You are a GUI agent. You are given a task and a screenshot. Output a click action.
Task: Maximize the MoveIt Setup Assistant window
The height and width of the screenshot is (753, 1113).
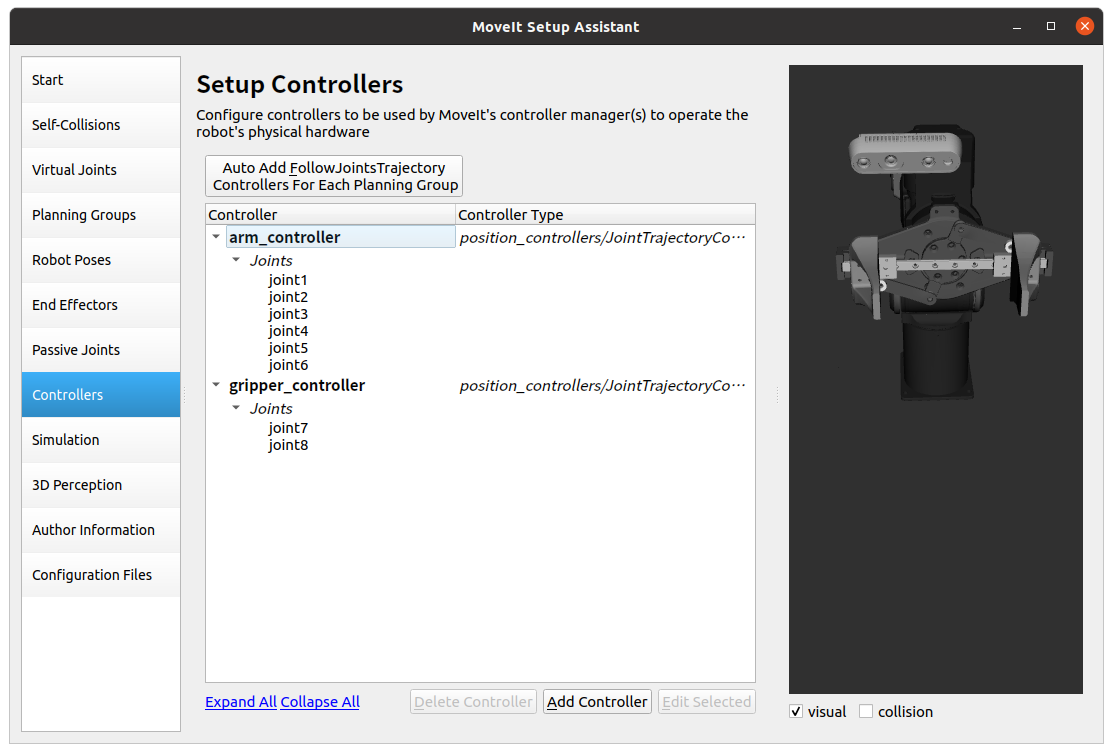(1051, 26)
